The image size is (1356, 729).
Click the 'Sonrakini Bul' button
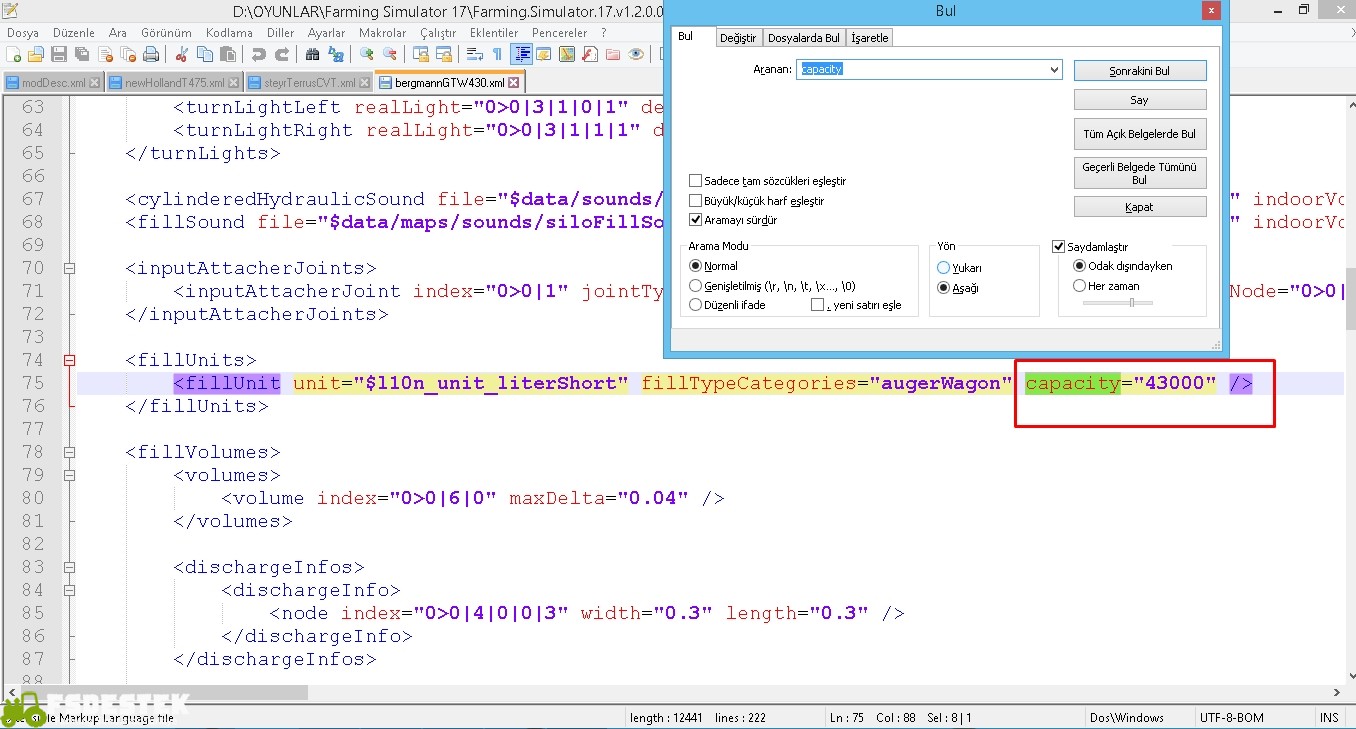[1139, 71]
